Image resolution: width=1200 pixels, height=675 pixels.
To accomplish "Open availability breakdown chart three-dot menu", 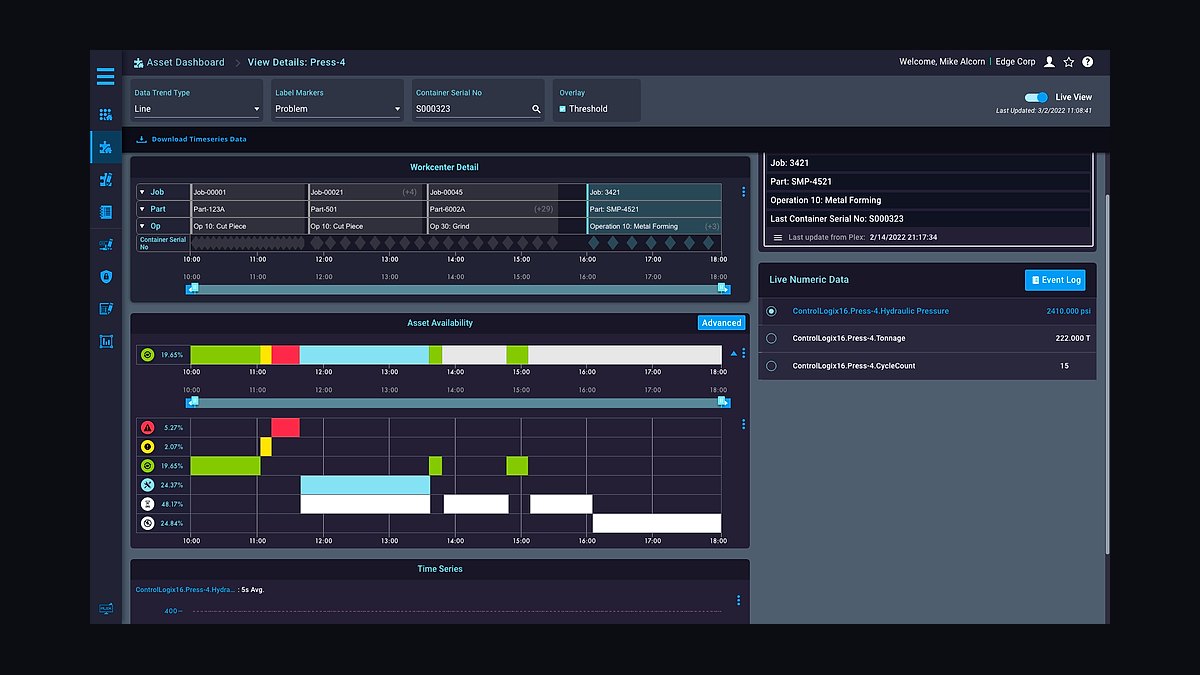I will (x=743, y=424).
